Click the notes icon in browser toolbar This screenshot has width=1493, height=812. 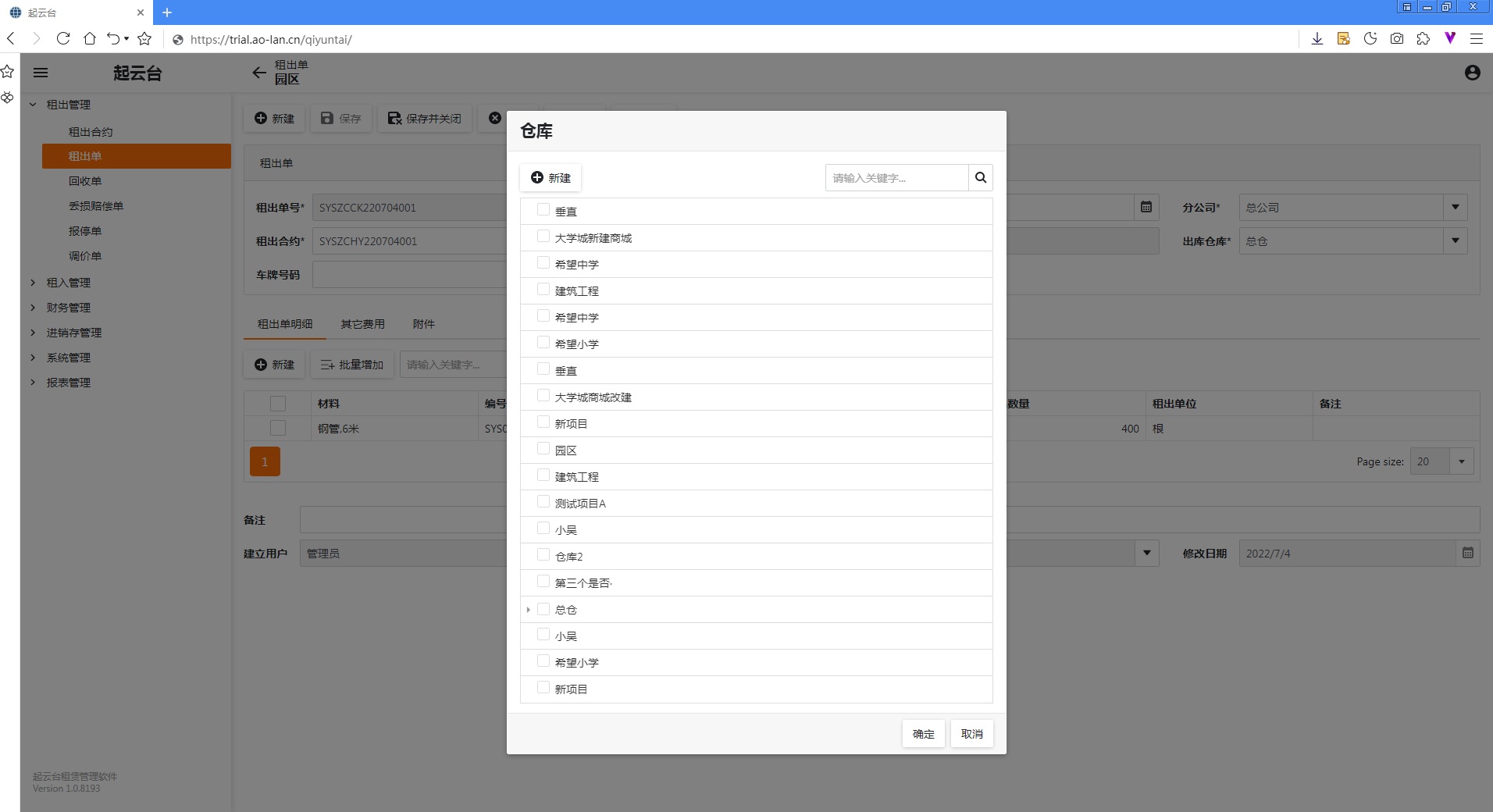[x=1344, y=38]
